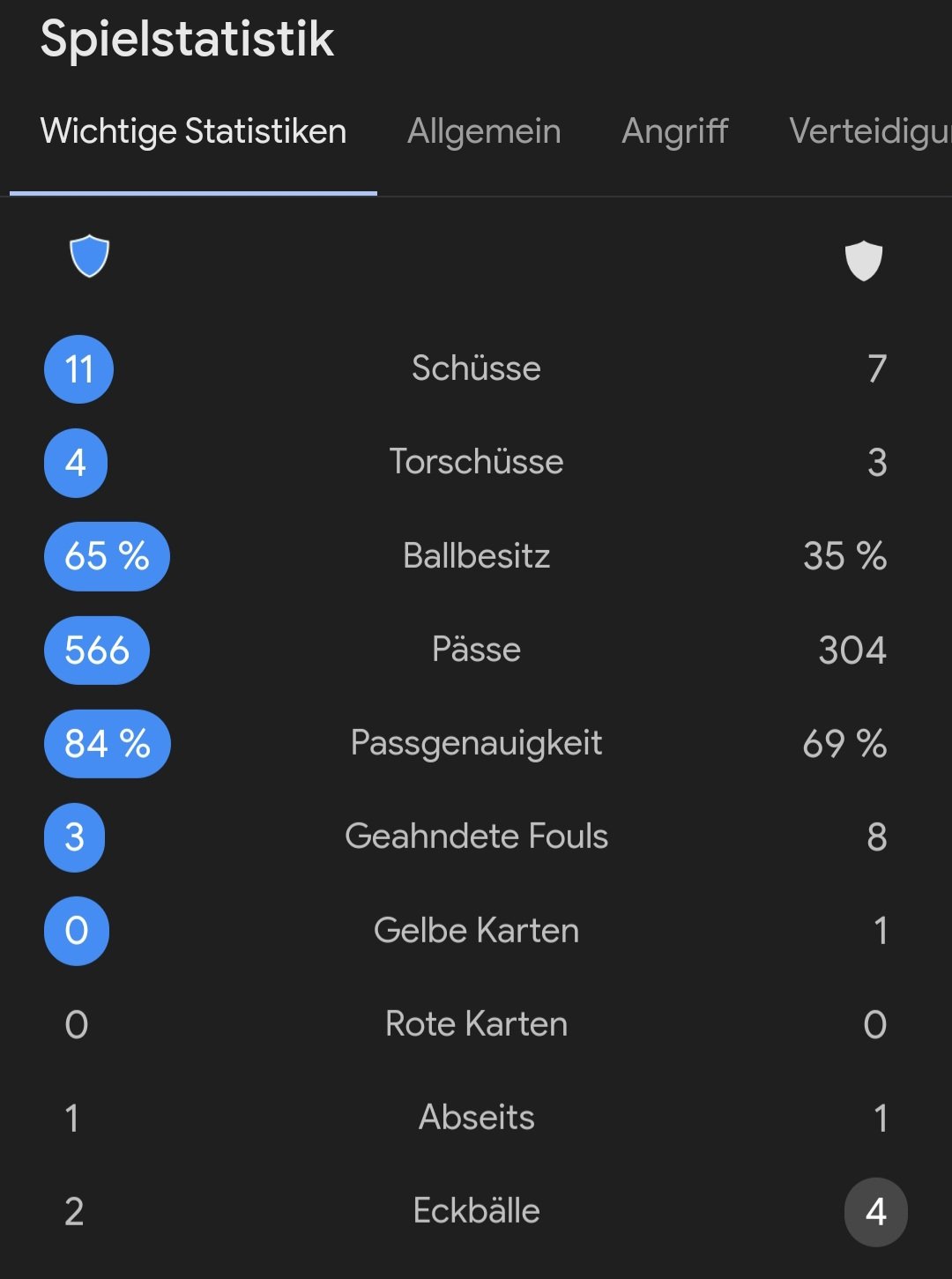952x1279 pixels.
Task: Tap the blue 3 Fouls badge
Action: [x=75, y=837]
